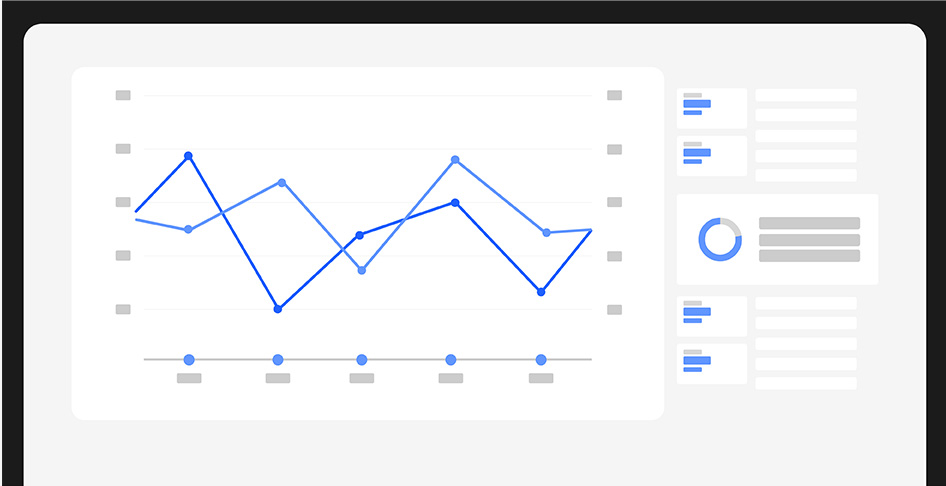The image size is (946, 486).
Task: Select the topmost mini bar chart card
Action: coord(711,108)
